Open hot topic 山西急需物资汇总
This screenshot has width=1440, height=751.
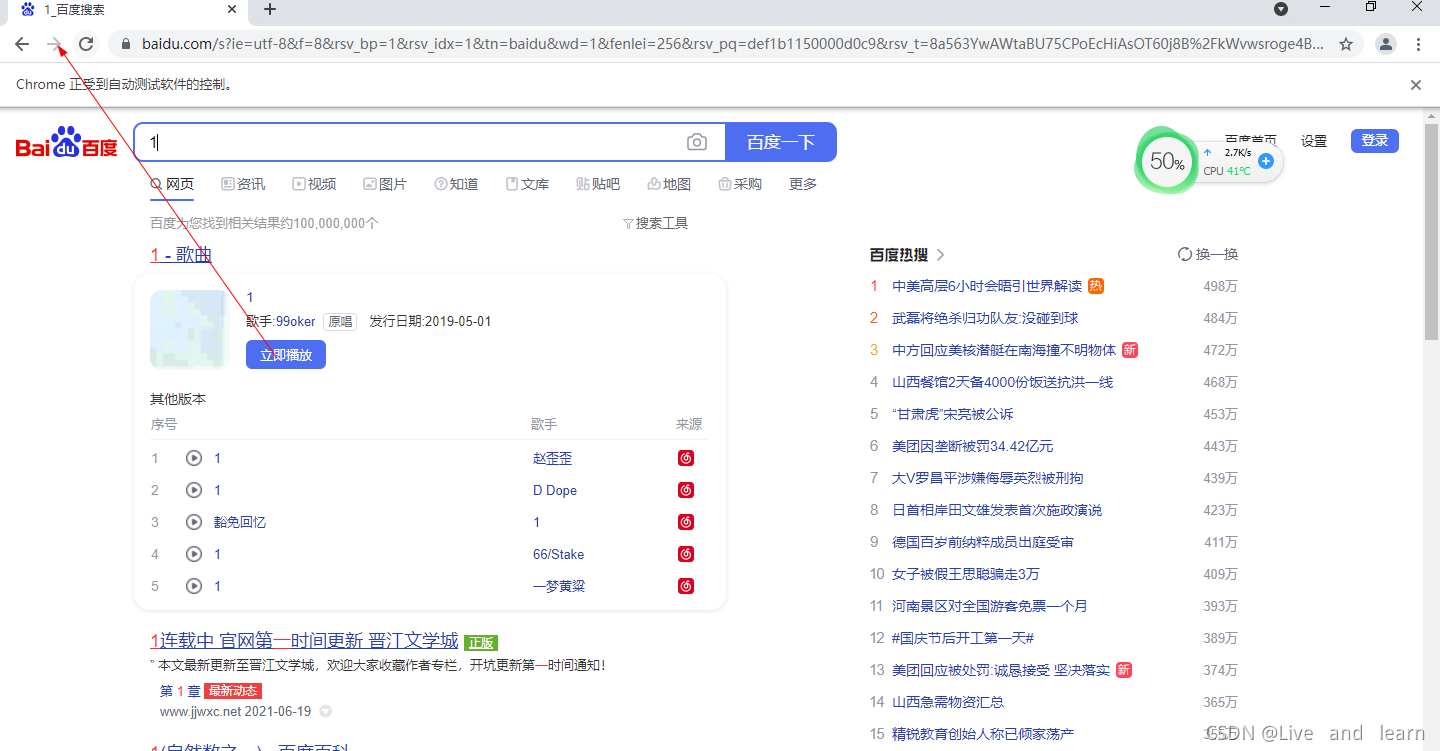point(948,702)
